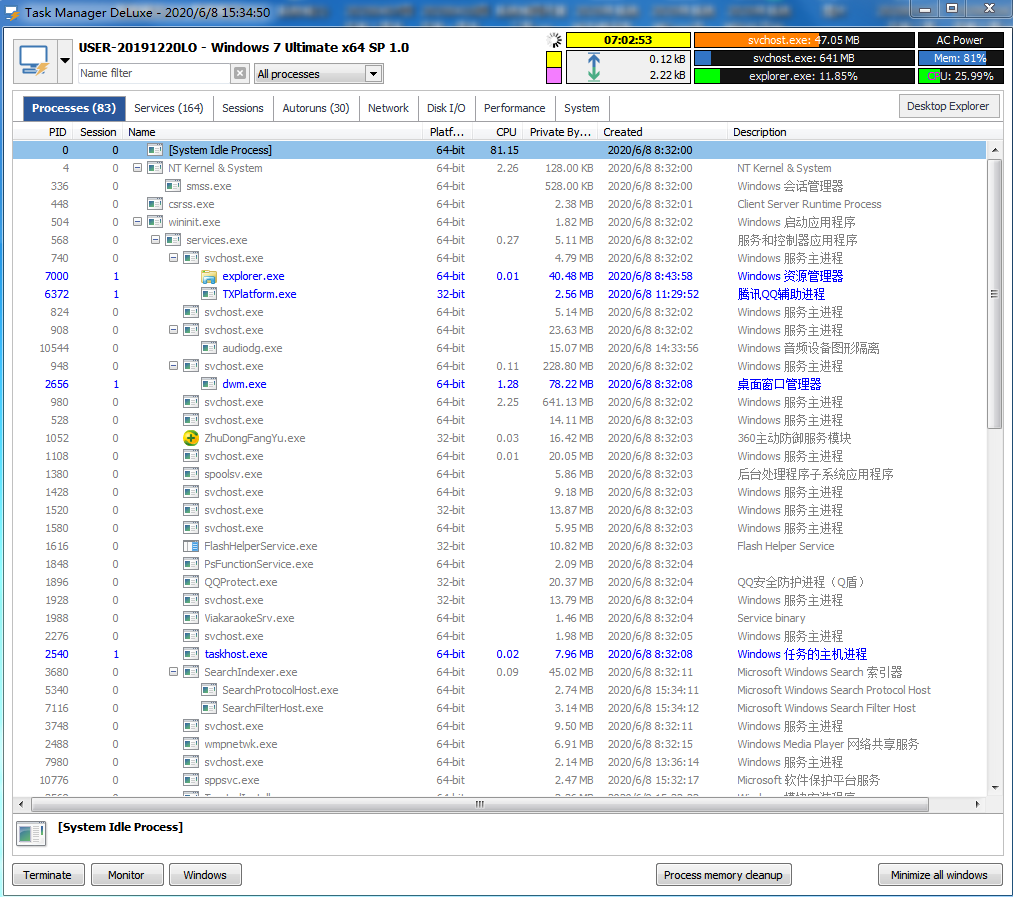The image size is (1013, 897).
Task: Click the vertical scrollbar down arrow
Action: point(995,788)
